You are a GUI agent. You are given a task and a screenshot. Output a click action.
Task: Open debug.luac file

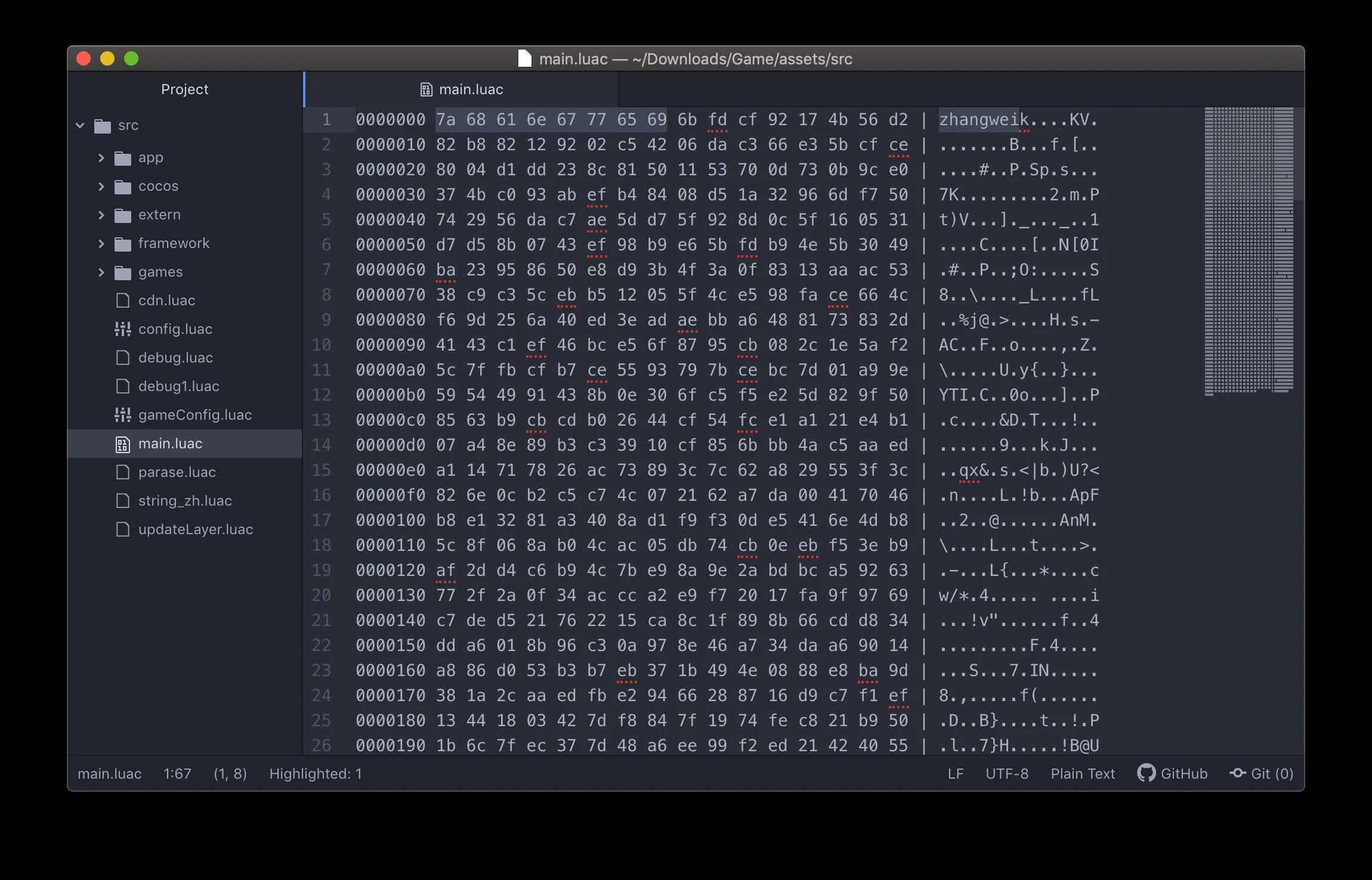(175, 358)
